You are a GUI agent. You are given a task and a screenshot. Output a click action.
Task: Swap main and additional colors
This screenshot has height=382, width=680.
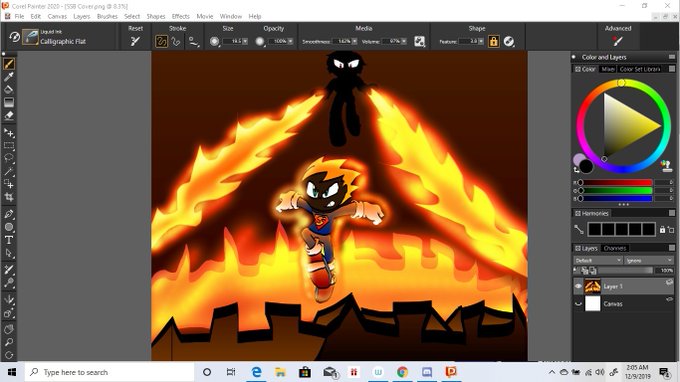(576, 170)
